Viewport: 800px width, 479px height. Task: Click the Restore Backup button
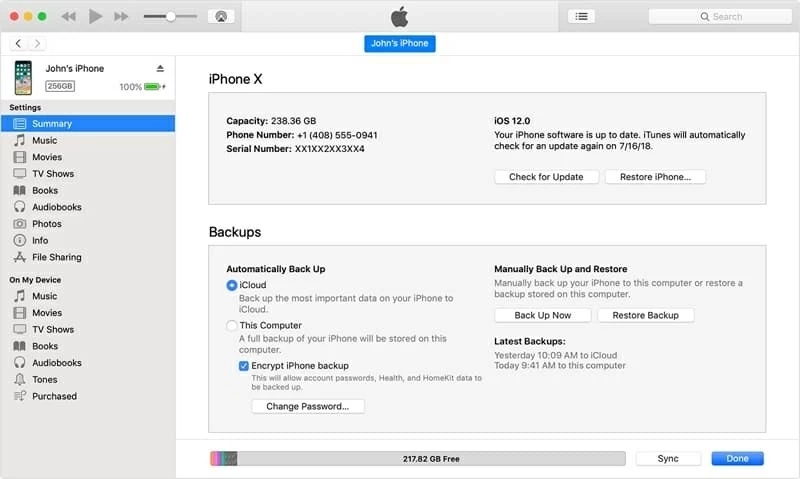coord(645,315)
